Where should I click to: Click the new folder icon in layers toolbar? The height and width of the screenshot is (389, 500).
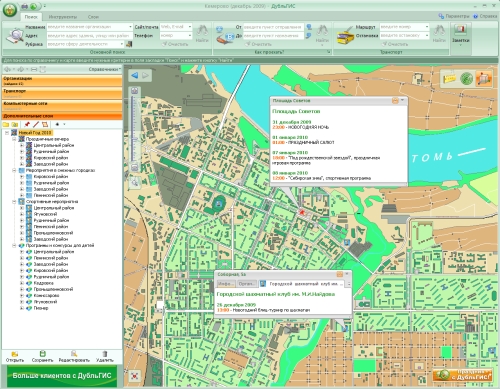(x=6, y=124)
